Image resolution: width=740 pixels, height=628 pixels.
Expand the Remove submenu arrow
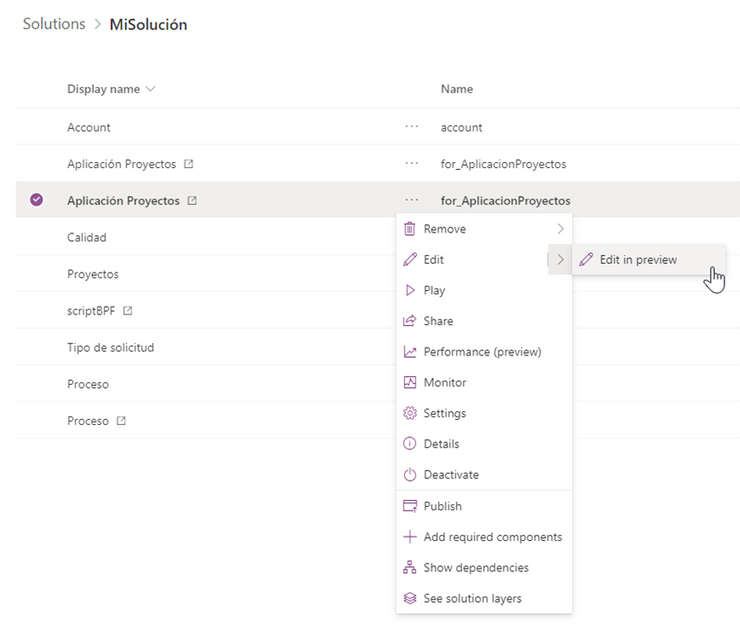point(560,229)
